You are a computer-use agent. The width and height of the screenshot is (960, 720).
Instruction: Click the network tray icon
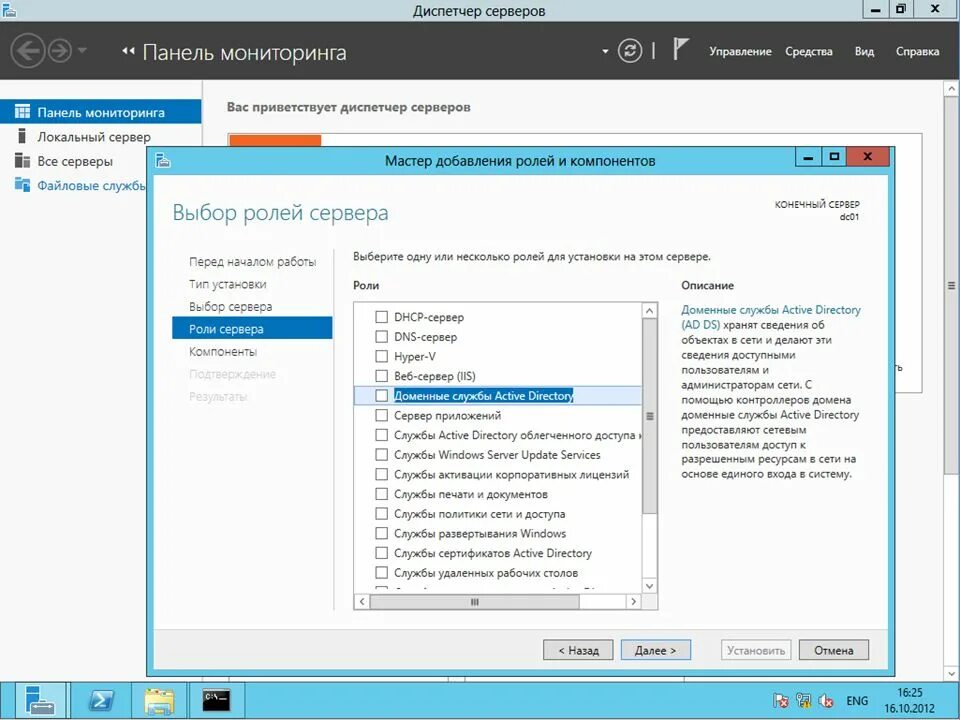pos(803,700)
